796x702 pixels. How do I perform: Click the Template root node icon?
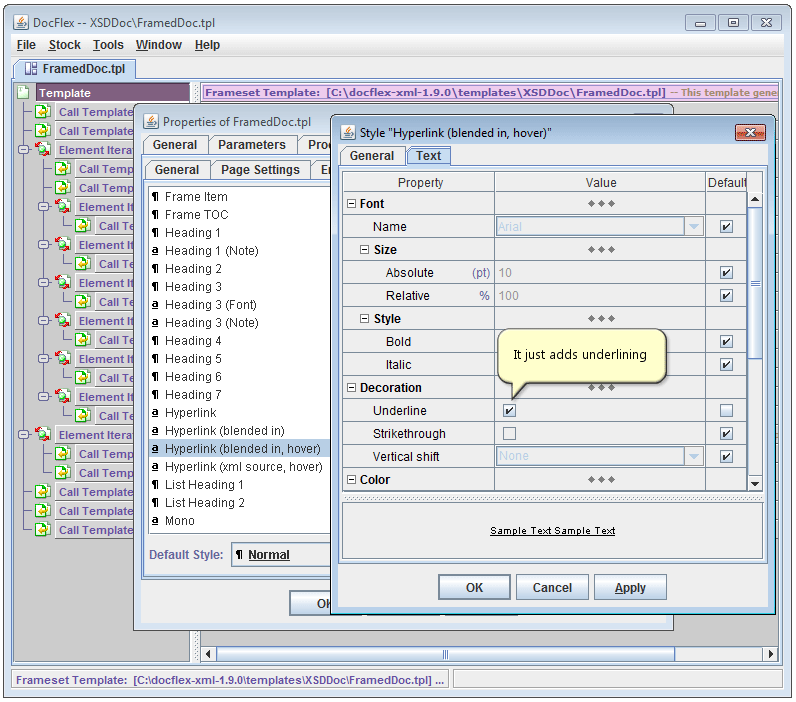click(x=24, y=93)
